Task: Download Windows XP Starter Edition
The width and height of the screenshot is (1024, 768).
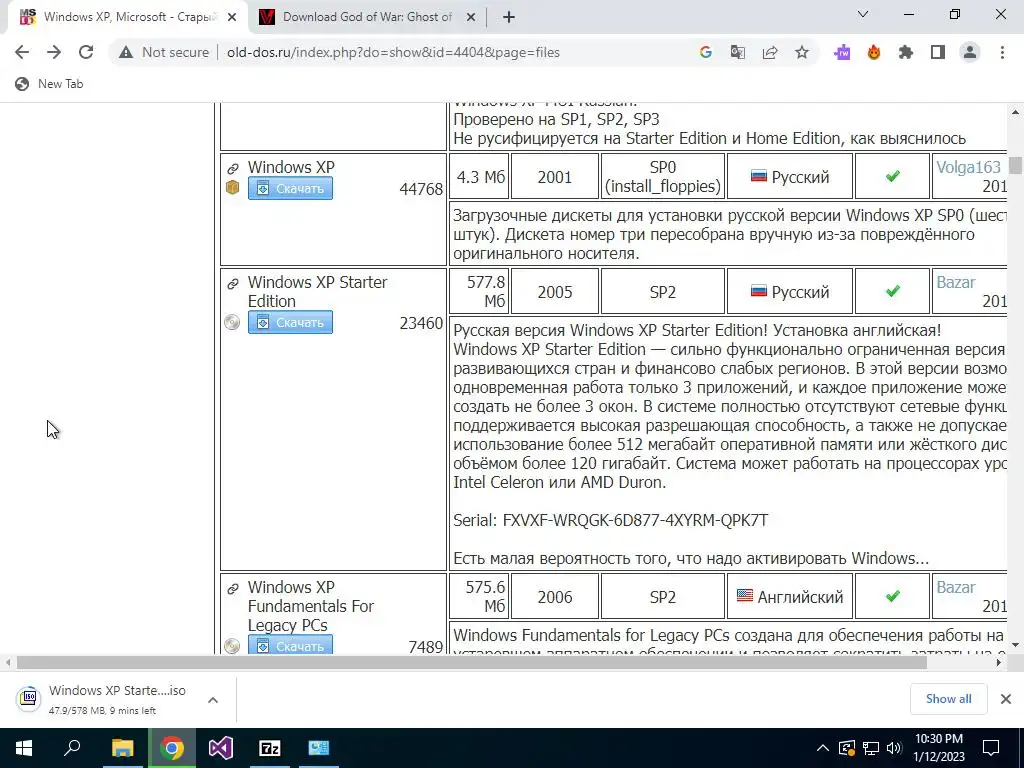Action: (x=290, y=322)
